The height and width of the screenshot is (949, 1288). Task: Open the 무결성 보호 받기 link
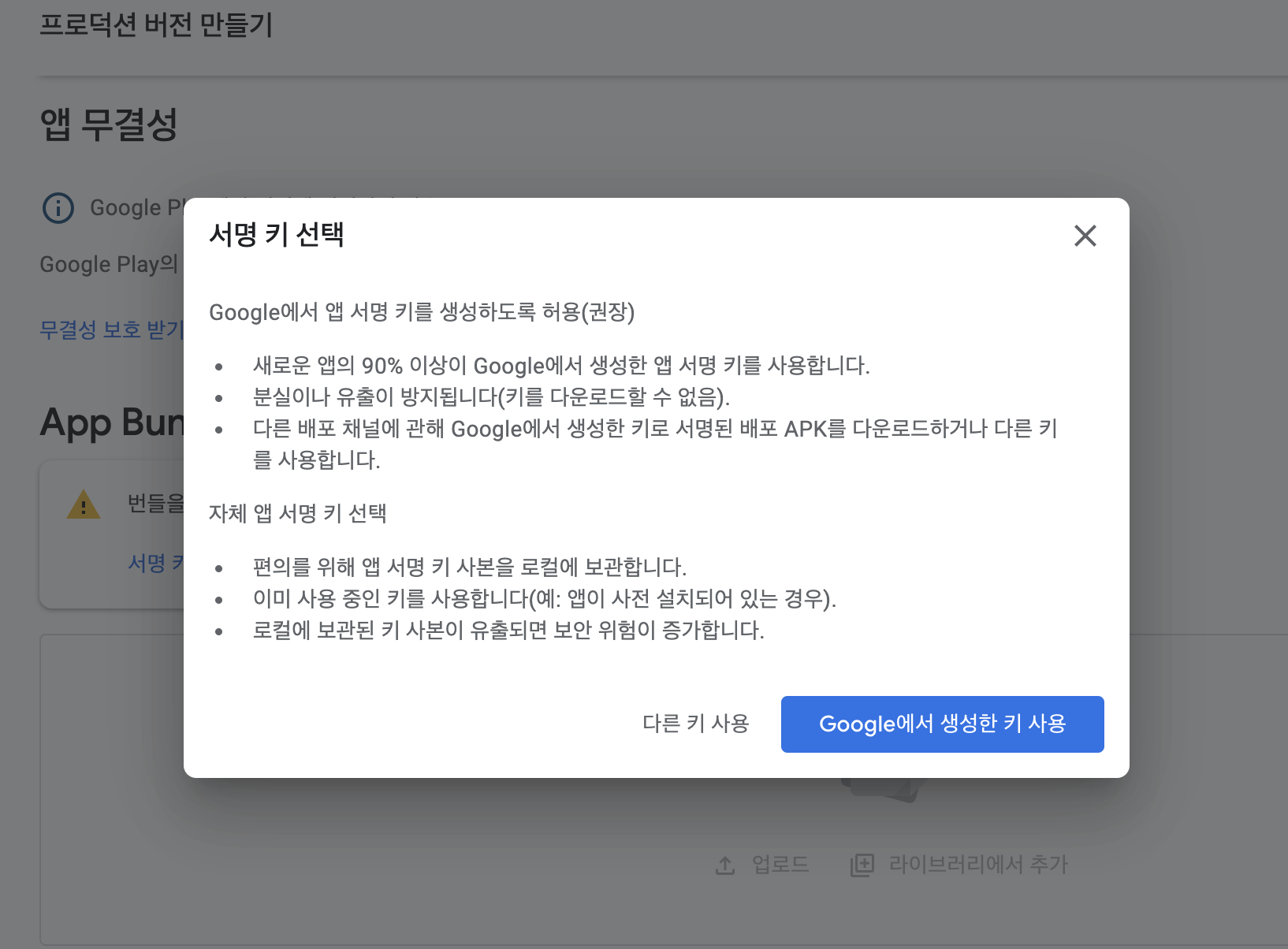pos(111,329)
